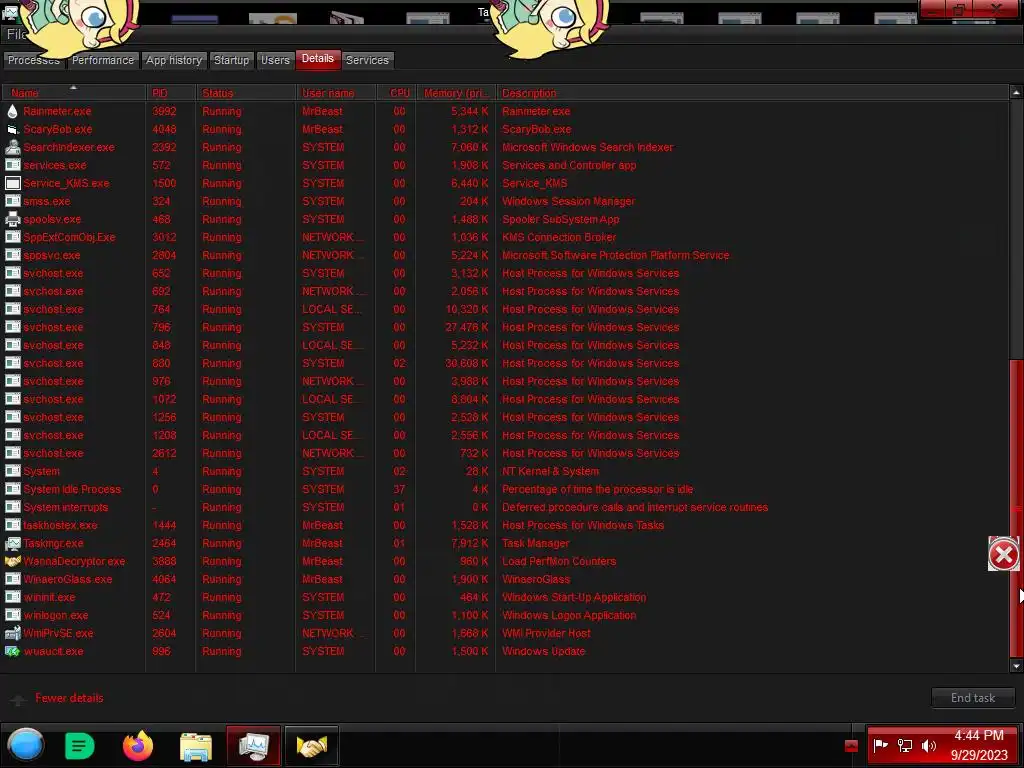This screenshot has height=768, width=1024.
Task: Select the Details tab
Action: [317, 59]
